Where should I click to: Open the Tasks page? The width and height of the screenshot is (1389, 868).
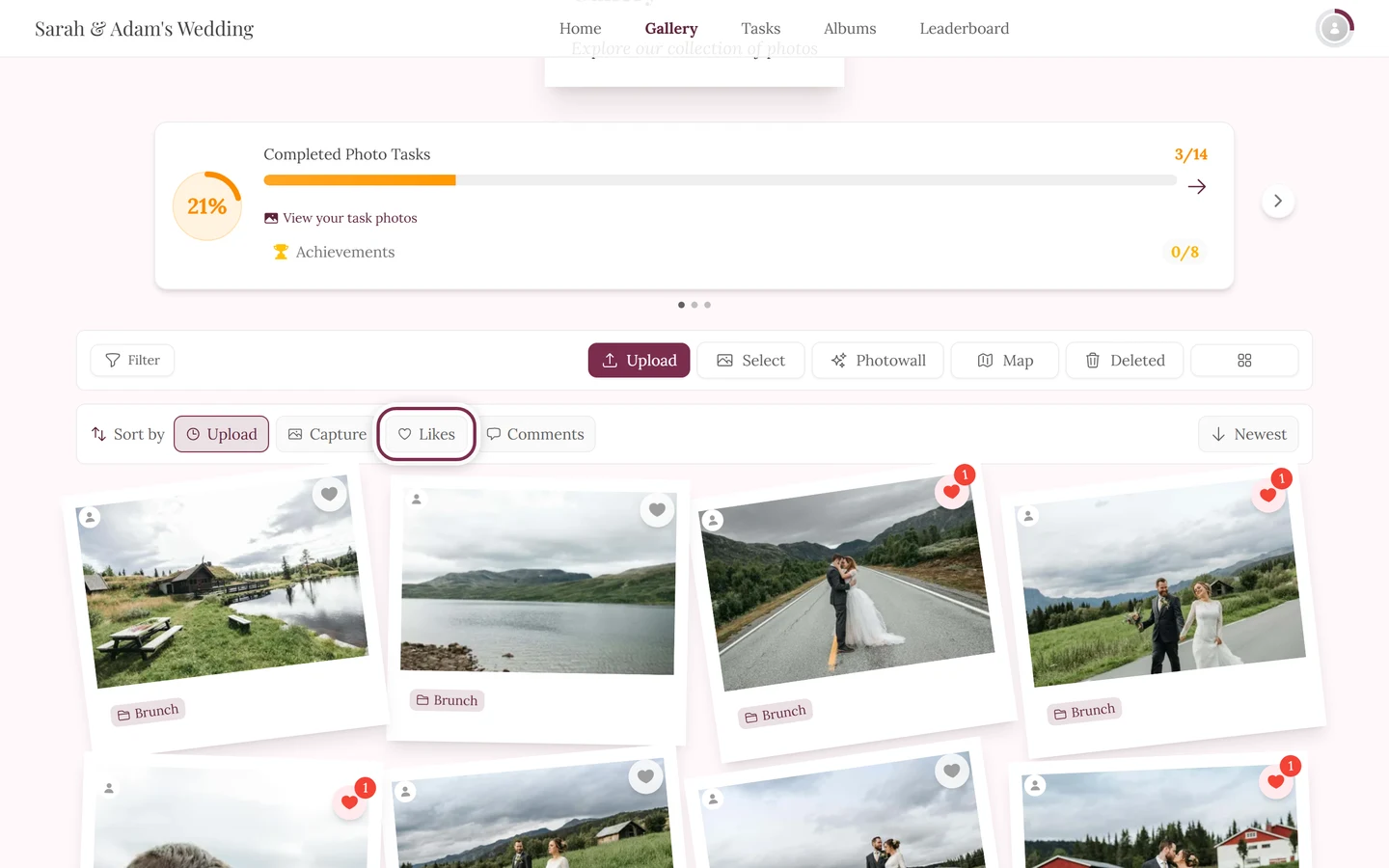pyautogui.click(x=761, y=29)
